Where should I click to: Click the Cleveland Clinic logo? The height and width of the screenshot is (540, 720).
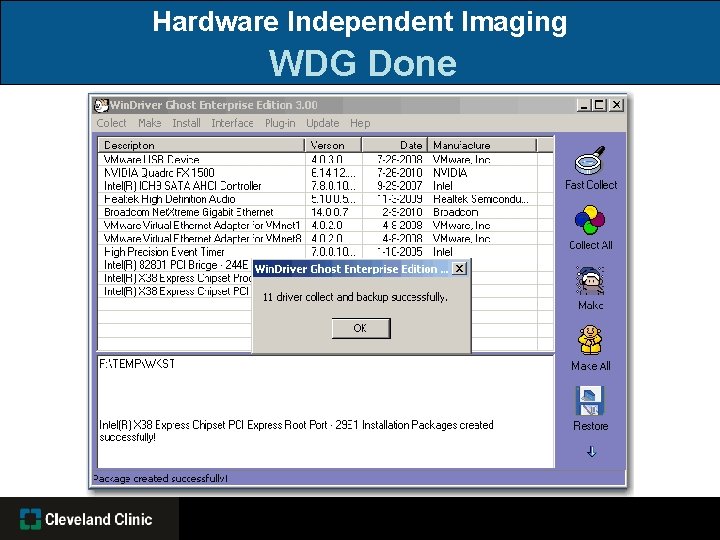pos(86,519)
